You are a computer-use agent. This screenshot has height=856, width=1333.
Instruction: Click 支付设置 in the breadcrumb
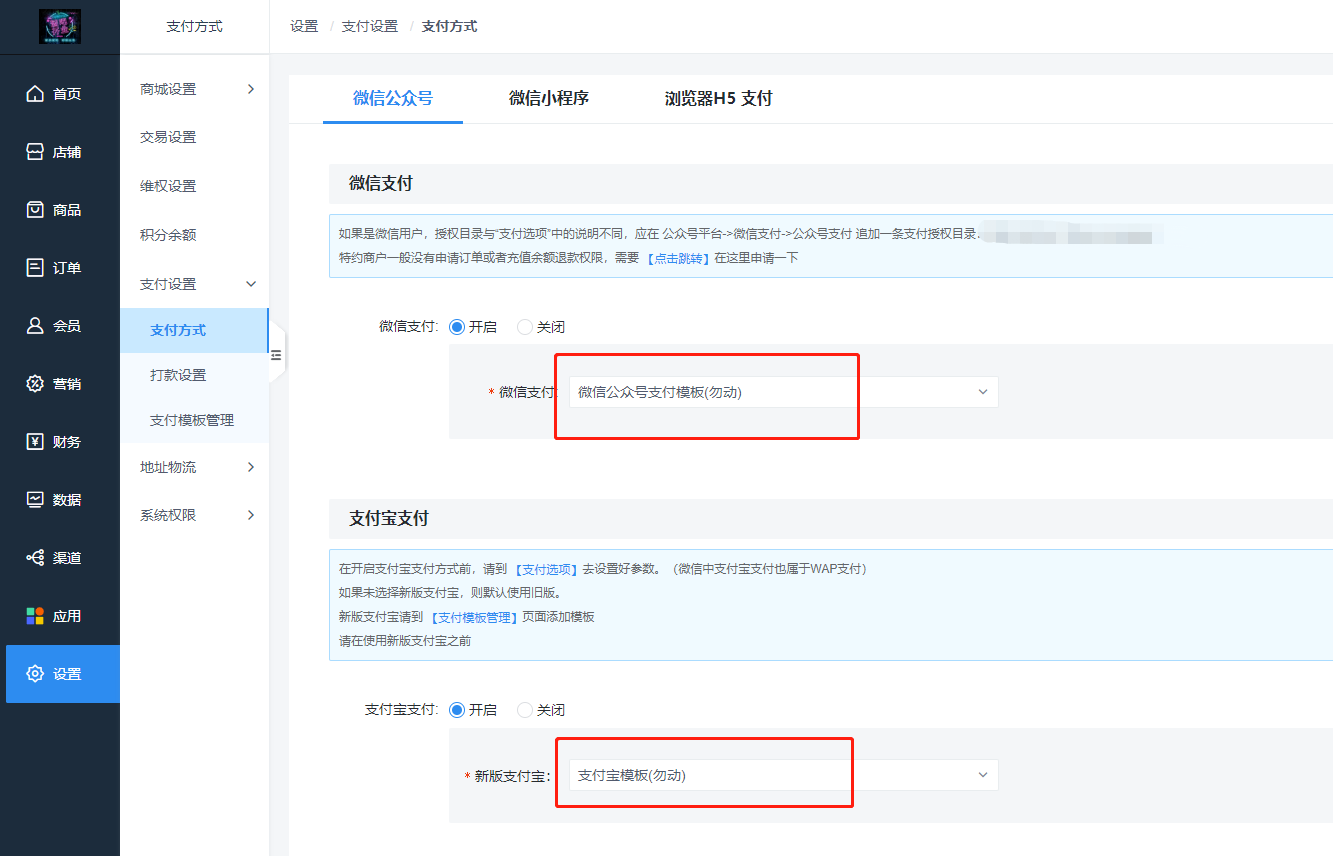coord(370,27)
